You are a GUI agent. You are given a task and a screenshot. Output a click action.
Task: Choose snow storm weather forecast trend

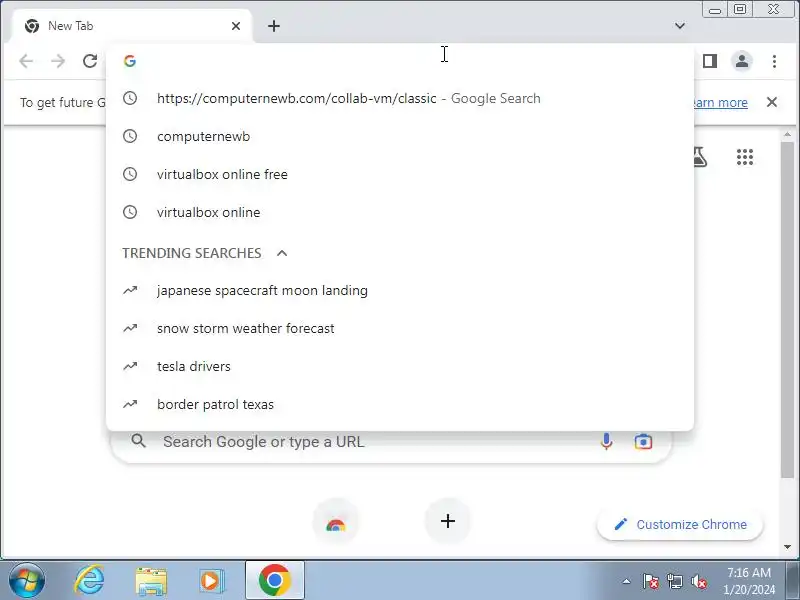pos(400,328)
